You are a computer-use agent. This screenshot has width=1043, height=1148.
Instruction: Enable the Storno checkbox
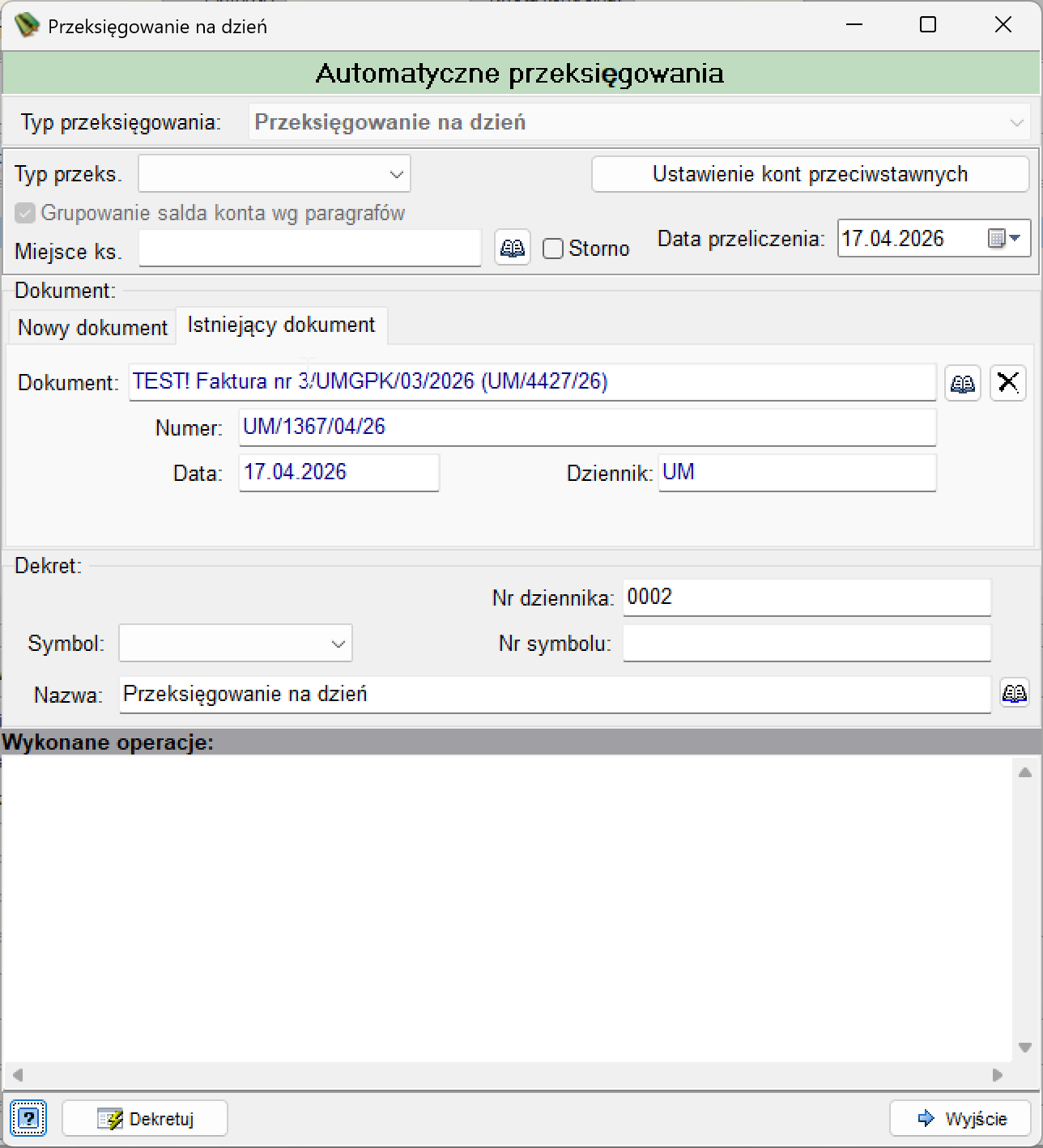pyautogui.click(x=553, y=249)
